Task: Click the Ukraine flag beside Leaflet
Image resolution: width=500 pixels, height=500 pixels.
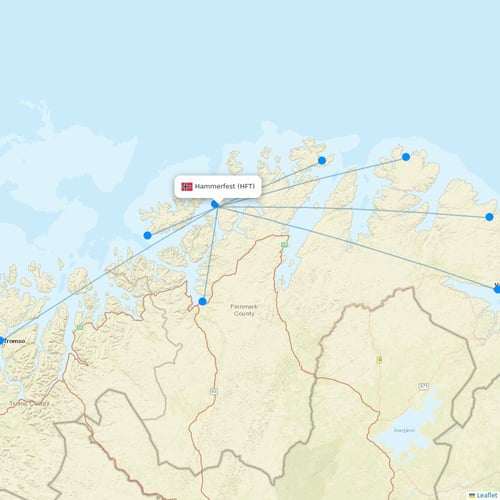Action: pos(472,495)
